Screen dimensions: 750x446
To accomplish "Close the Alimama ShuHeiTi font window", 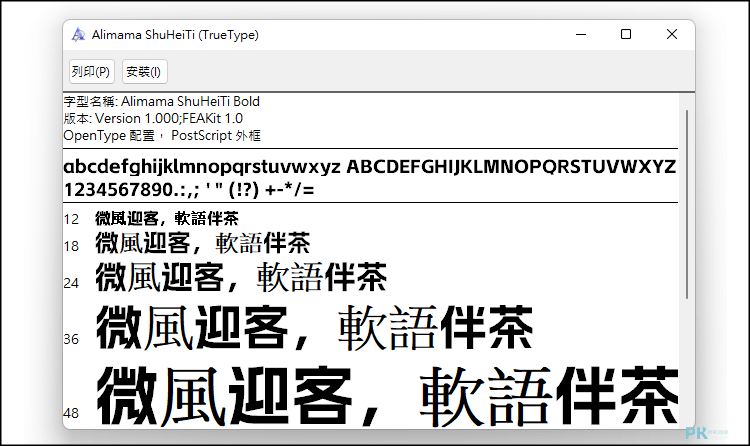I will click(x=672, y=34).
